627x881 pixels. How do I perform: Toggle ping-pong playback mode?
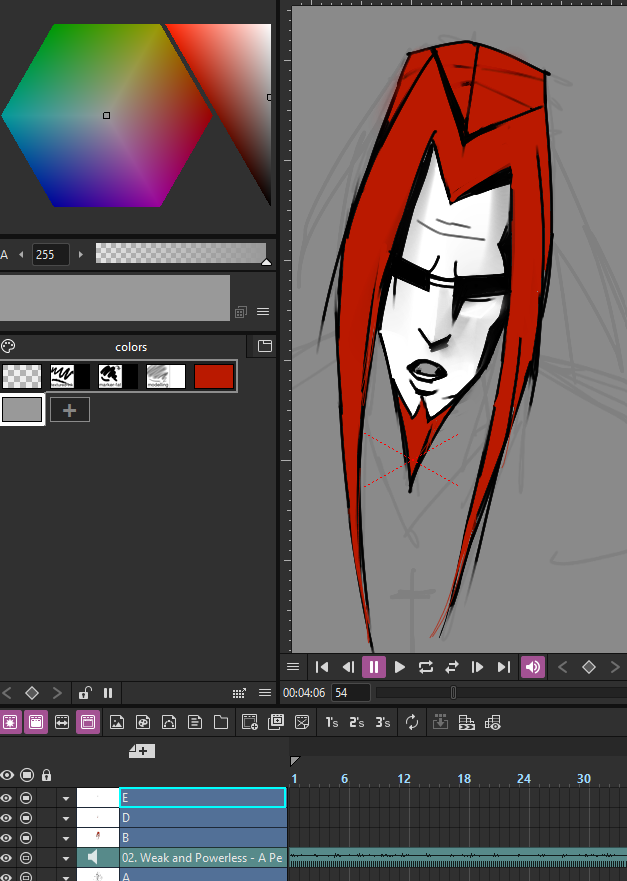tap(452, 667)
